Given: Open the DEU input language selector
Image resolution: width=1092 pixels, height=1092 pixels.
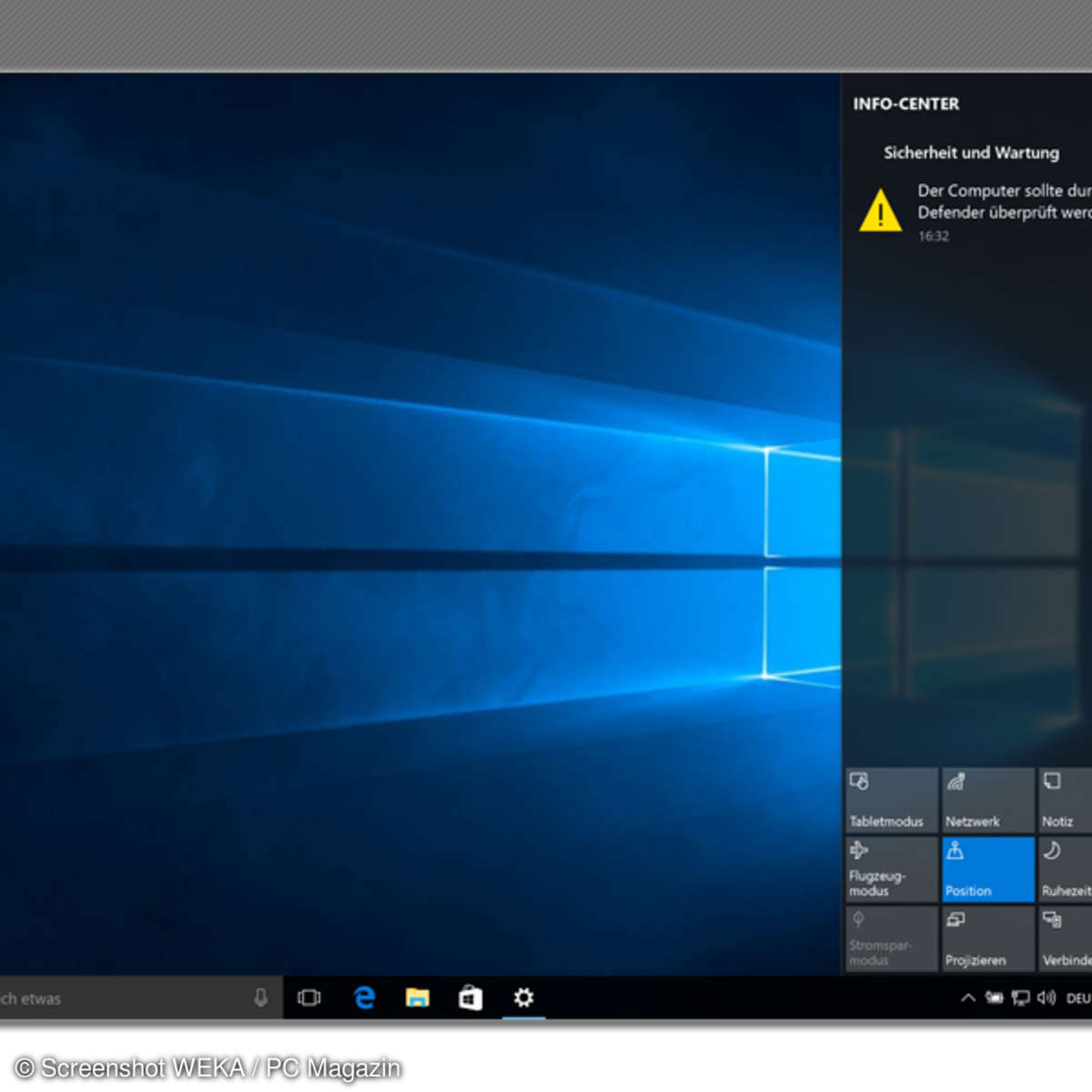Looking at the screenshot, I should (x=1078, y=998).
